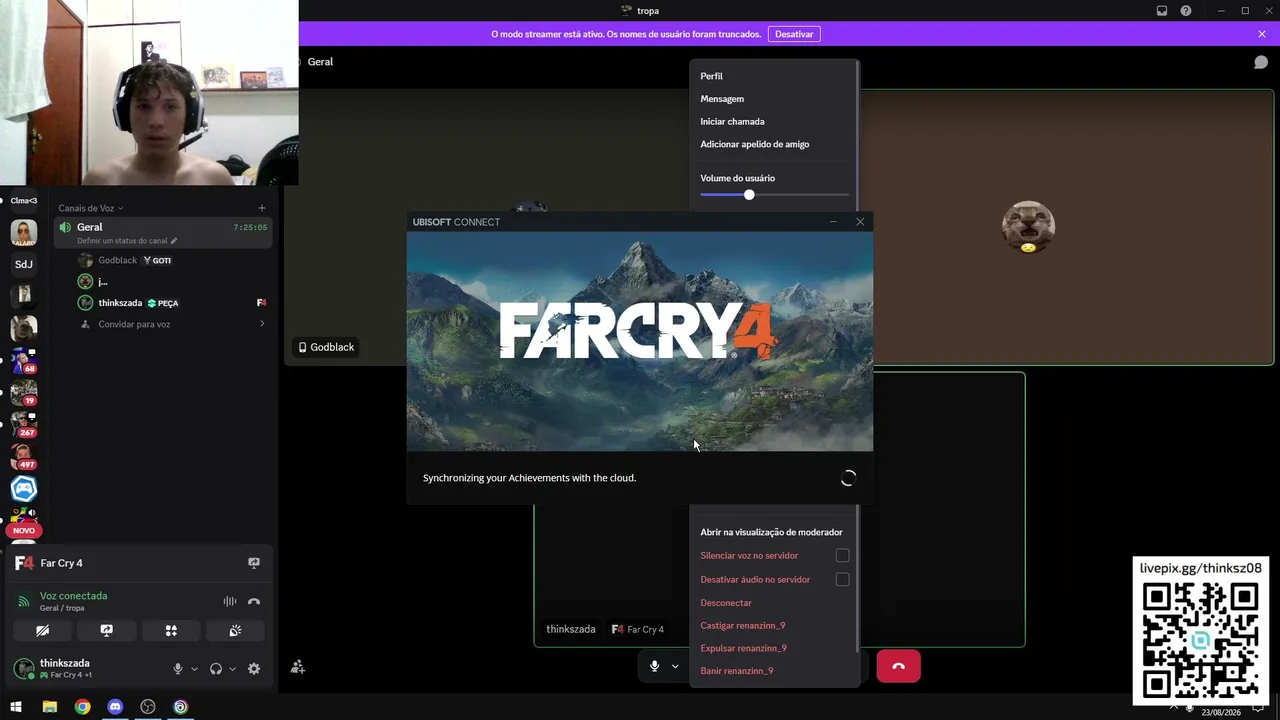Open Chrome from taskbar
The height and width of the screenshot is (720, 1280).
click(82, 707)
